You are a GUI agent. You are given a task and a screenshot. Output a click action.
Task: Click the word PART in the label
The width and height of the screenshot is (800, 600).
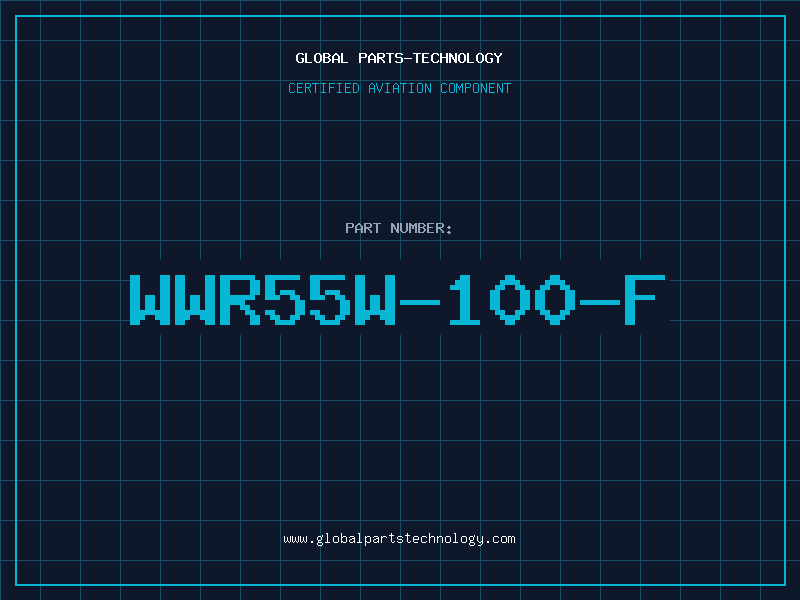(x=363, y=228)
